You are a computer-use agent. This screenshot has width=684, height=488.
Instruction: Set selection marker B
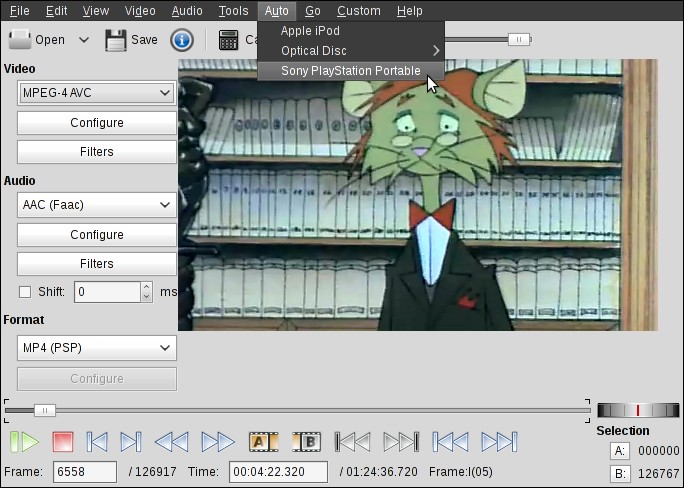click(x=307, y=442)
